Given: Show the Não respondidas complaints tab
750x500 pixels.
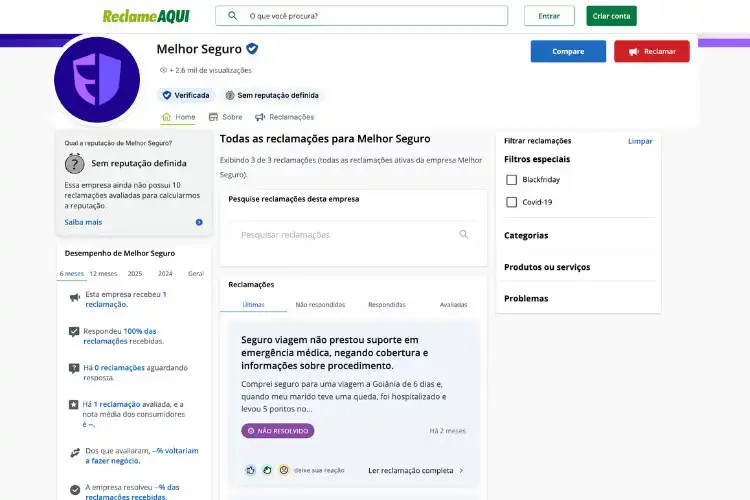Looking at the screenshot, I should 320,304.
